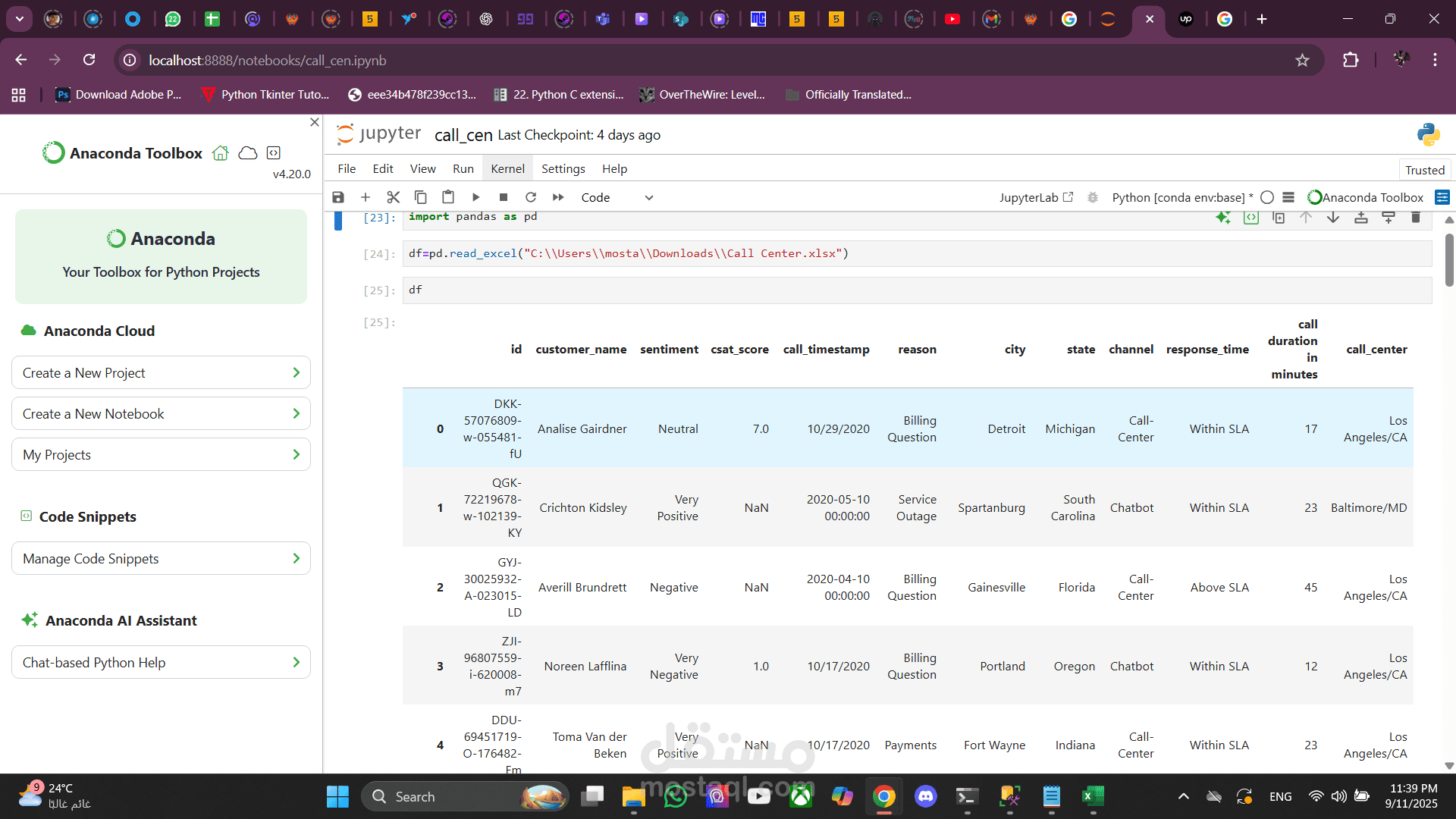Open the File menu
1456x819 pixels.
tap(347, 168)
